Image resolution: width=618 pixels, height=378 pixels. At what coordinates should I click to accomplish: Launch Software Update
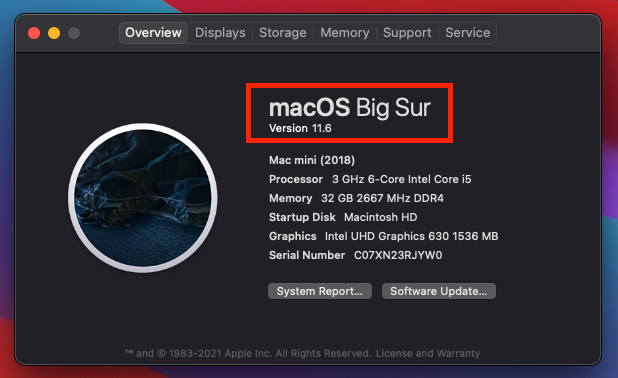tap(439, 291)
